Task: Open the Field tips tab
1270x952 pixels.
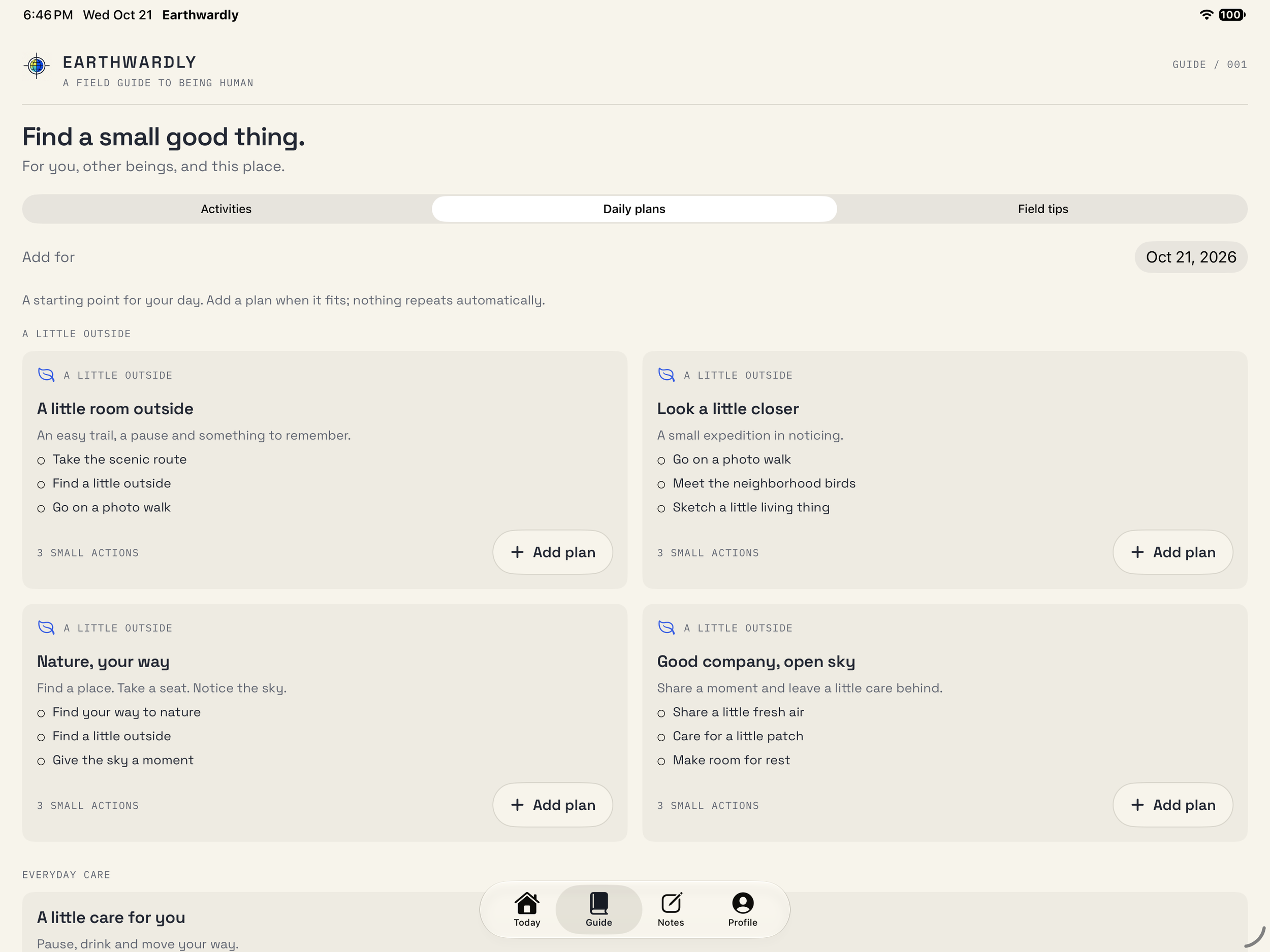Action: [x=1042, y=209]
